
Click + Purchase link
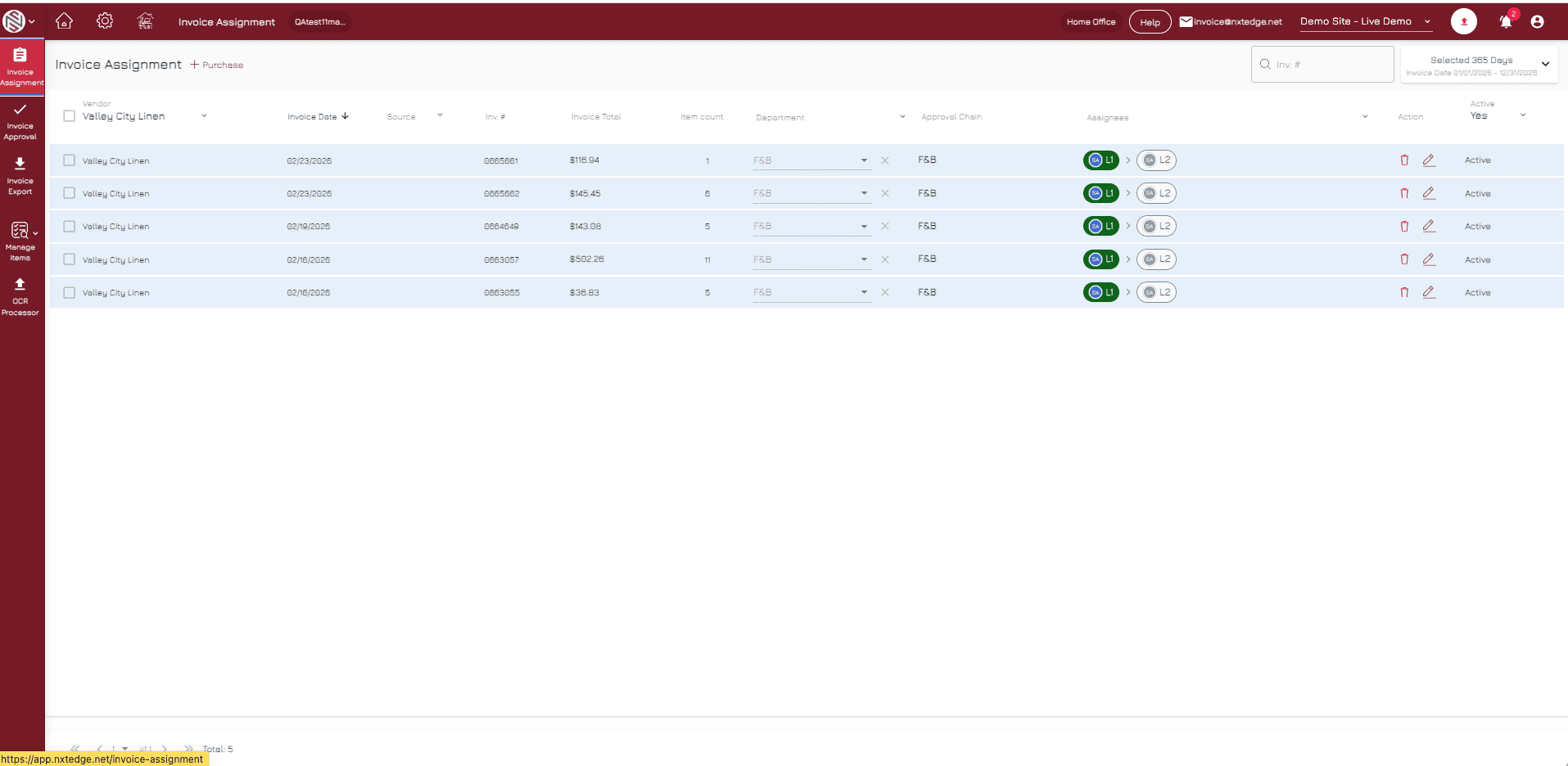(217, 65)
